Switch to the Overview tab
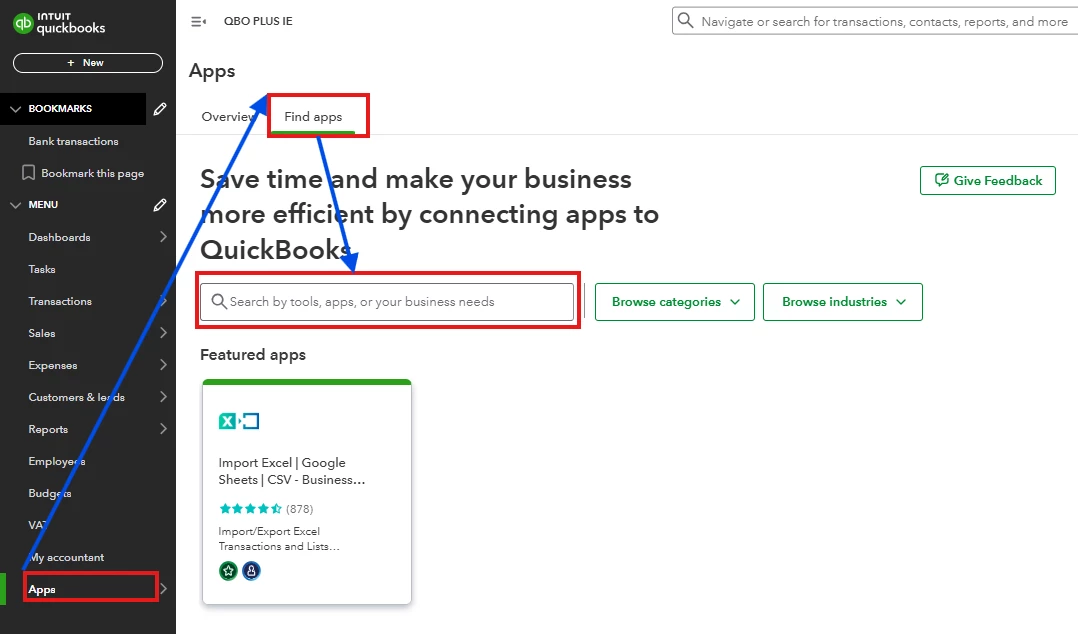The height and width of the screenshot is (634, 1078). [x=228, y=116]
